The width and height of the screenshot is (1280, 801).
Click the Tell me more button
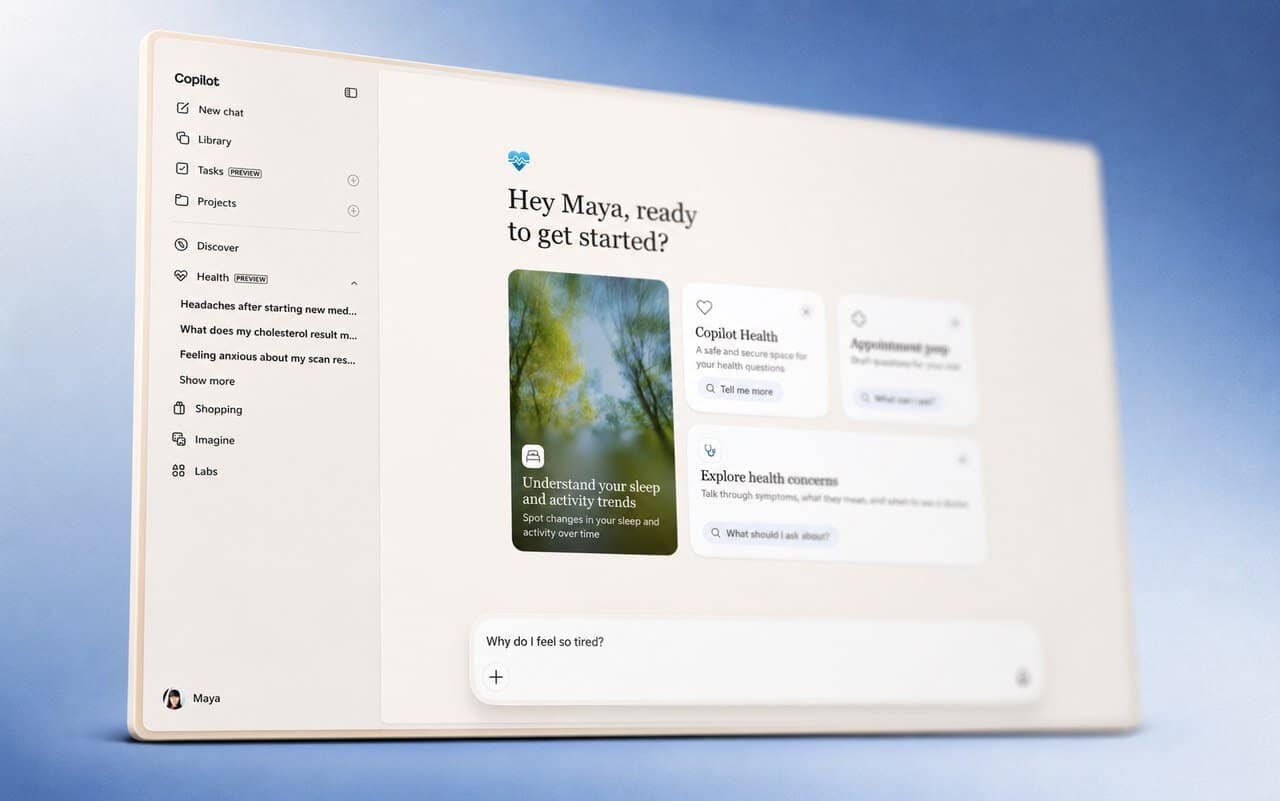pyautogui.click(x=739, y=390)
